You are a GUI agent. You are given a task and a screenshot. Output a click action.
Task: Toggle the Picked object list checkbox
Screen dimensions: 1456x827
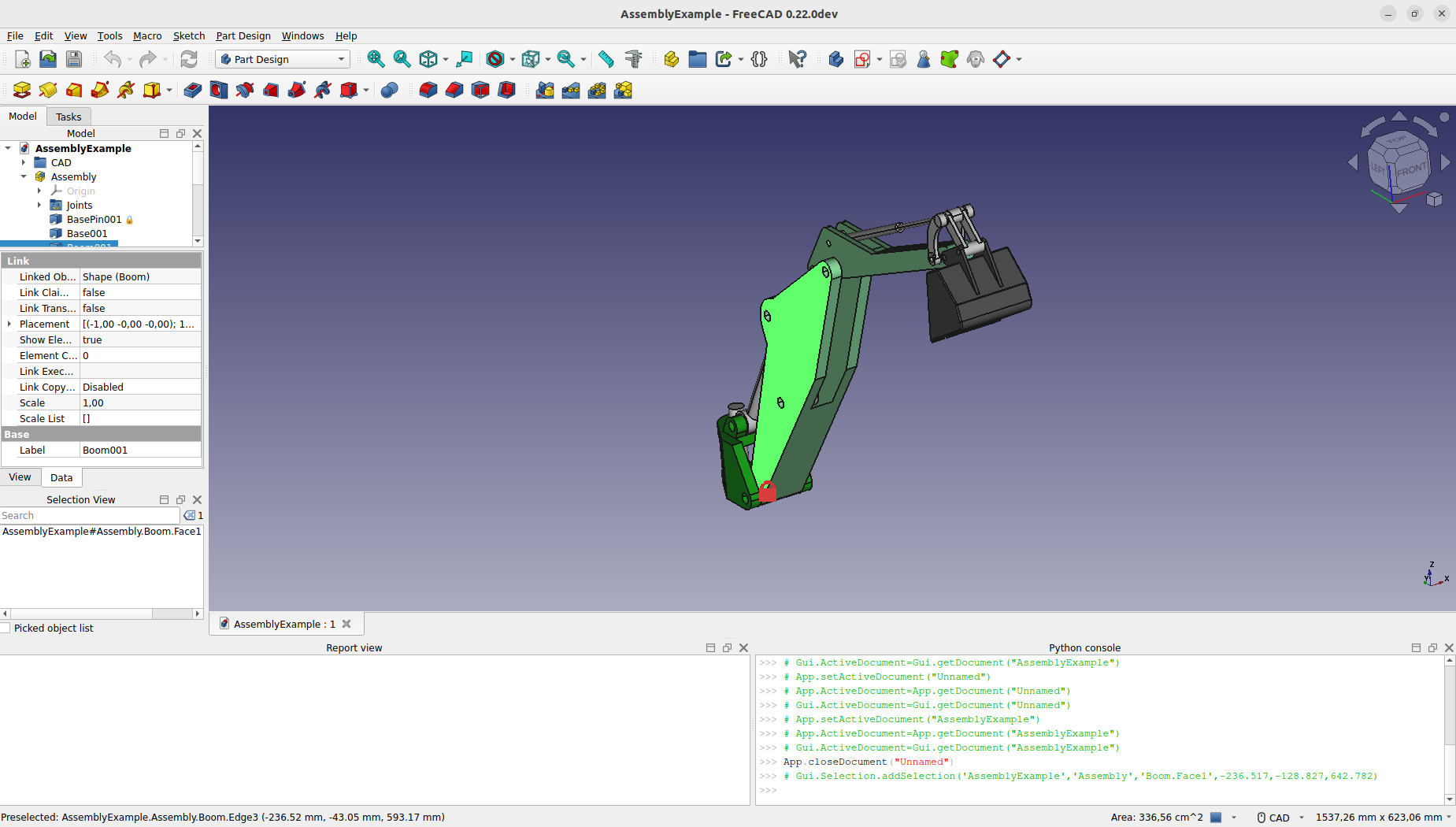(6, 628)
